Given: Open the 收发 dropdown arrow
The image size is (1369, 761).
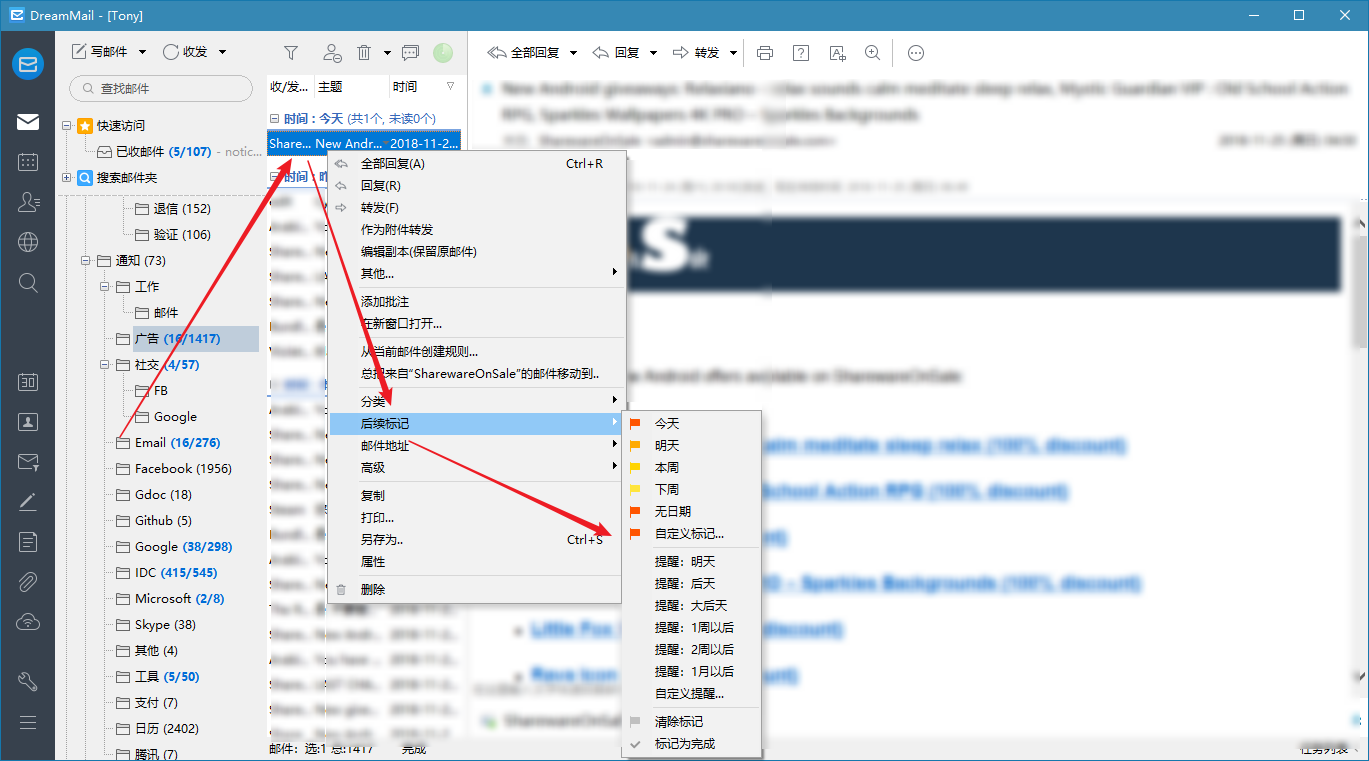Looking at the screenshot, I should coord(222,52).
